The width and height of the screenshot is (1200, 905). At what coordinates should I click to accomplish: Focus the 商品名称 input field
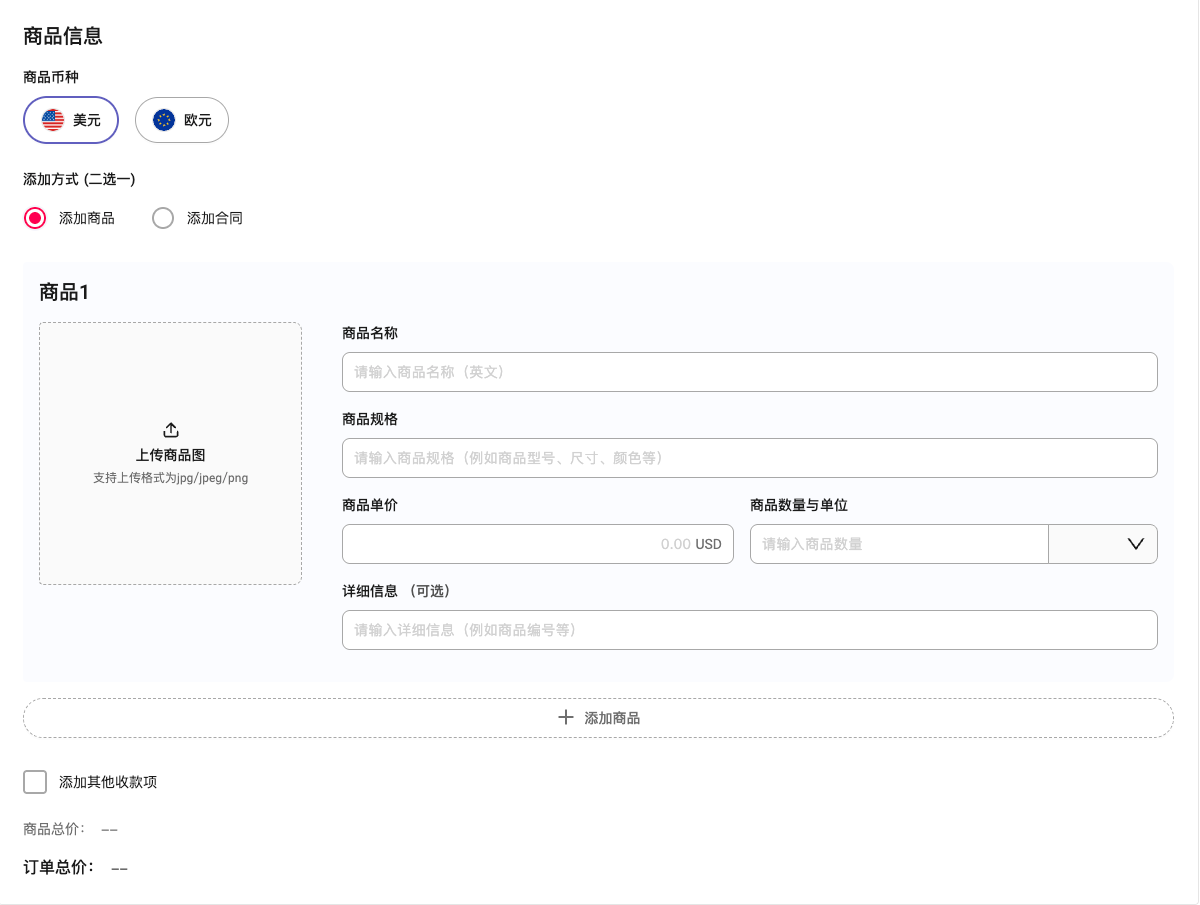(749, 372)
